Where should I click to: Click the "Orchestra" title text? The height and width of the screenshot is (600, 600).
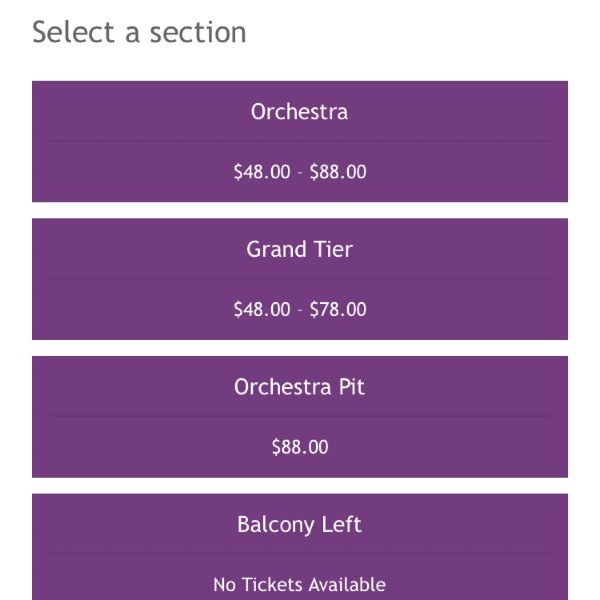coord(300,112)
